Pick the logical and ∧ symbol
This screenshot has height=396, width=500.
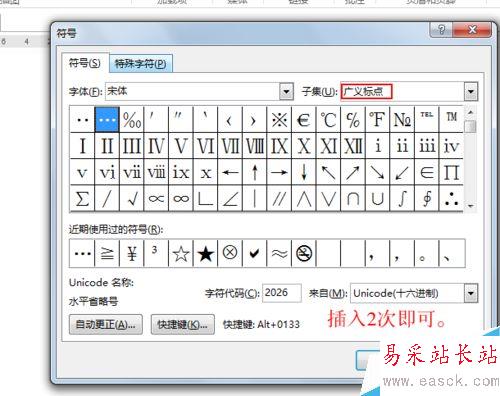click(x=304, y=198)
